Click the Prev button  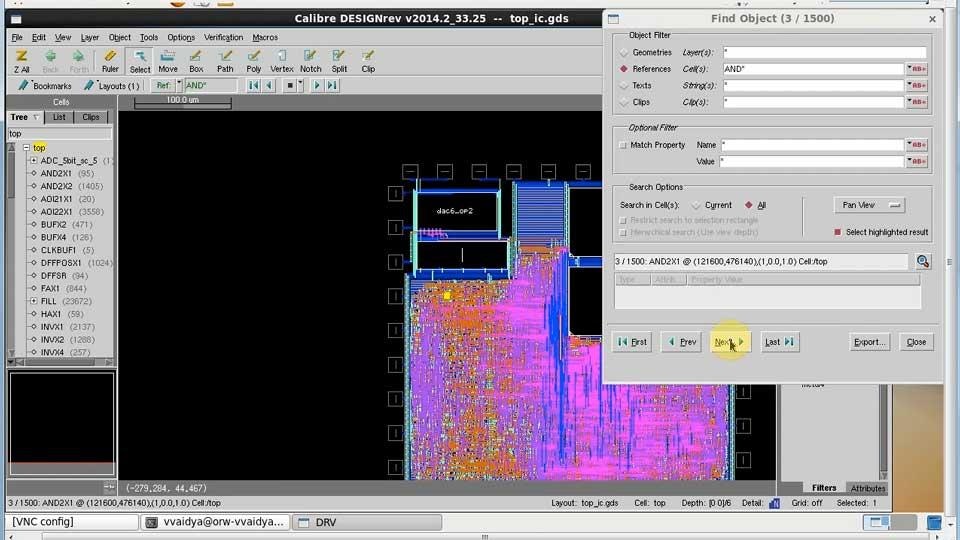pos(681,342)
